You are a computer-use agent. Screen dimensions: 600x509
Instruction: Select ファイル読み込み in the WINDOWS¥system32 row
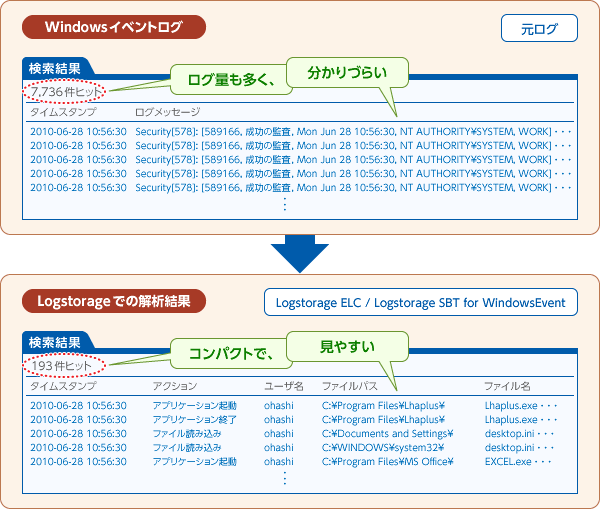187,447
